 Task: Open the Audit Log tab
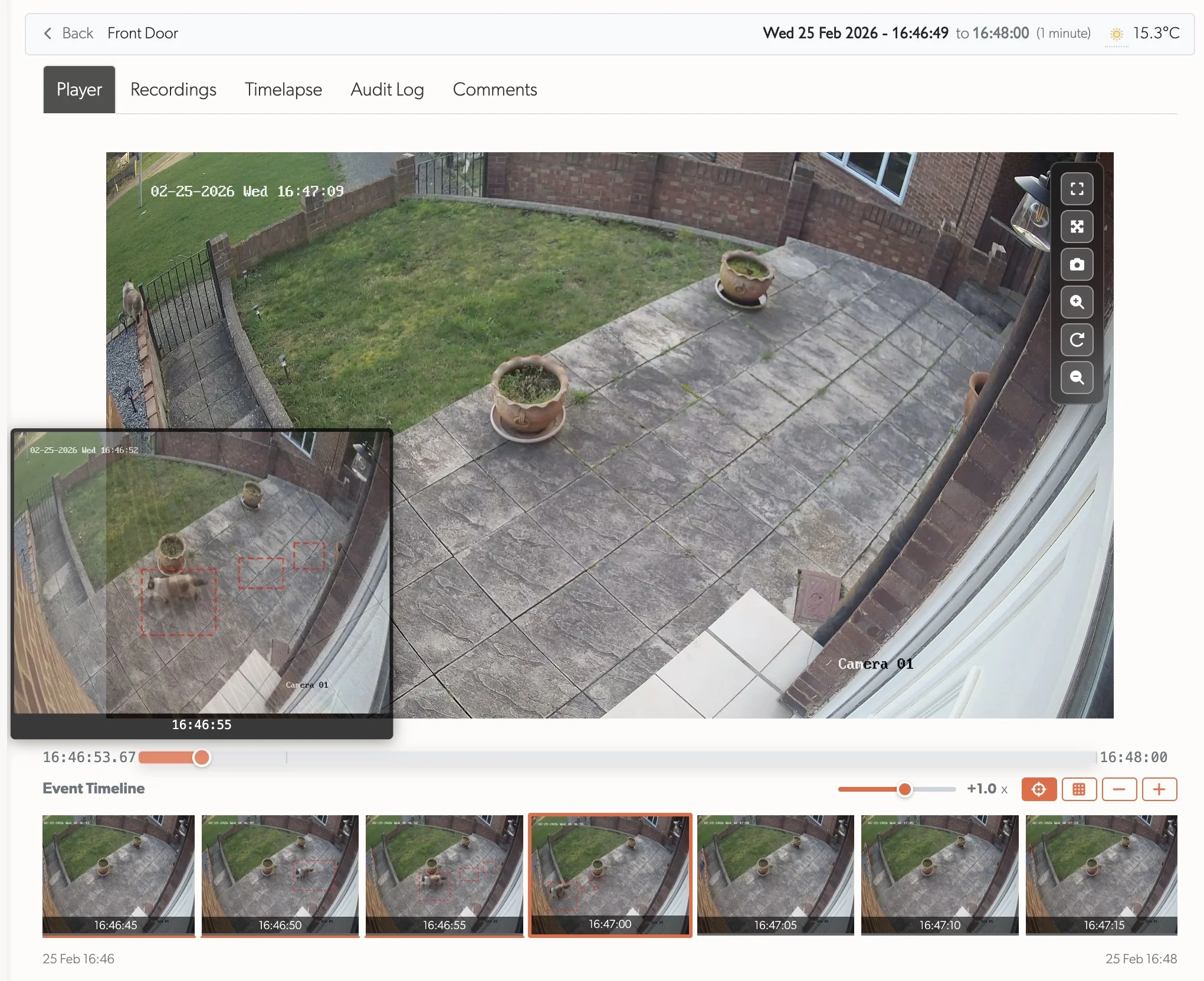click(x=387, y=90)
